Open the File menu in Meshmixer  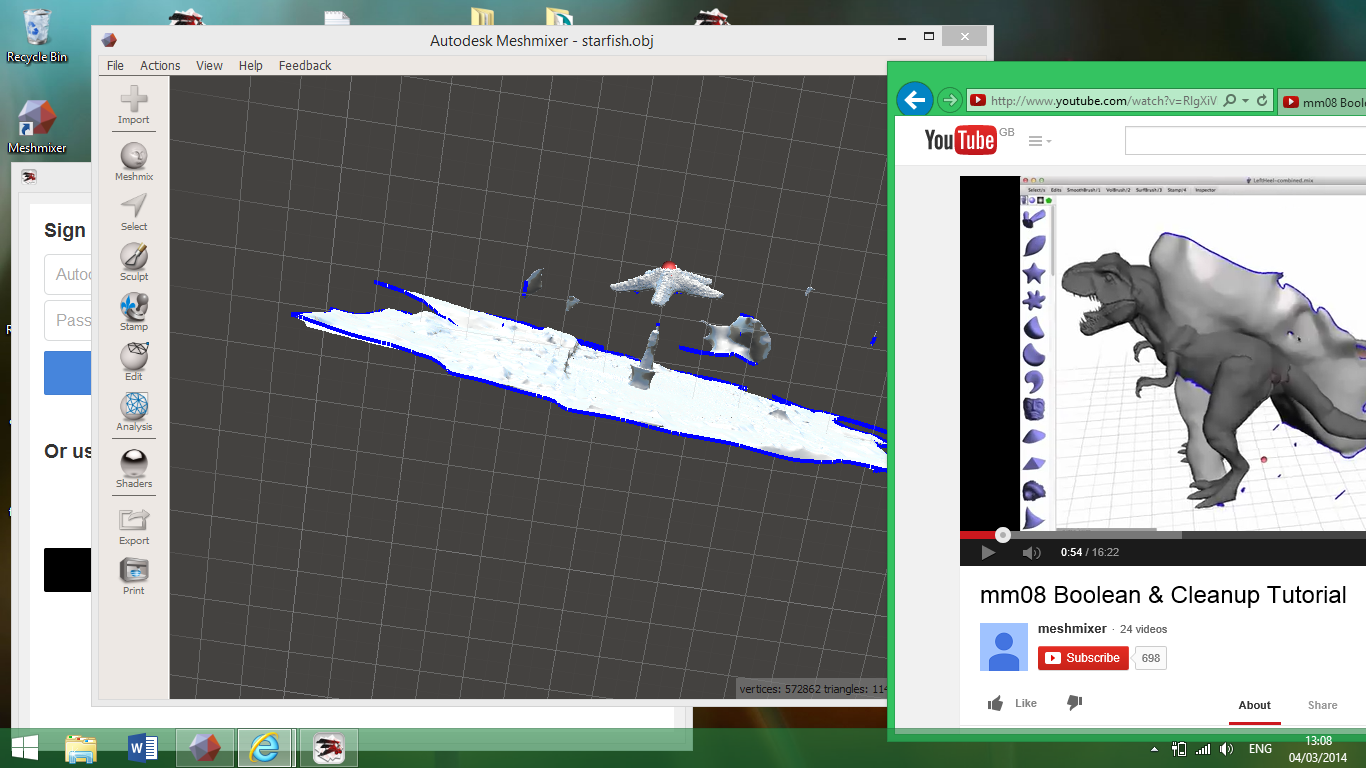[x=115, y=66]
